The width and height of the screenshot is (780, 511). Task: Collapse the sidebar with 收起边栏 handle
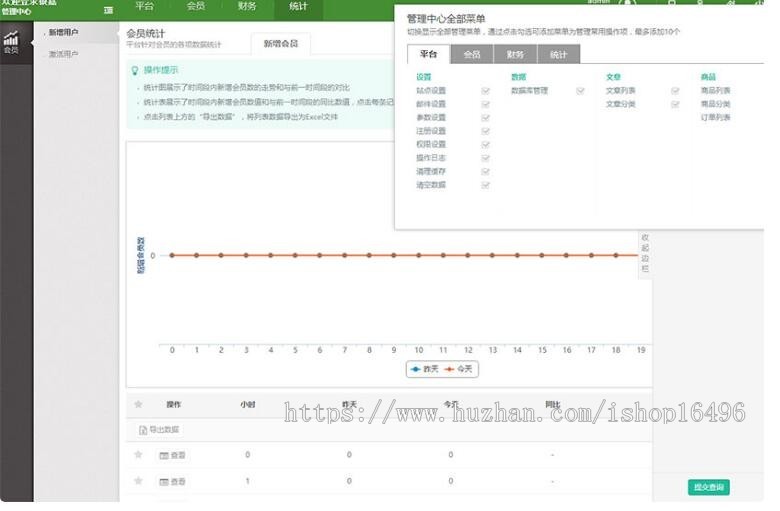pyautogui.click(x=645, y=253)
